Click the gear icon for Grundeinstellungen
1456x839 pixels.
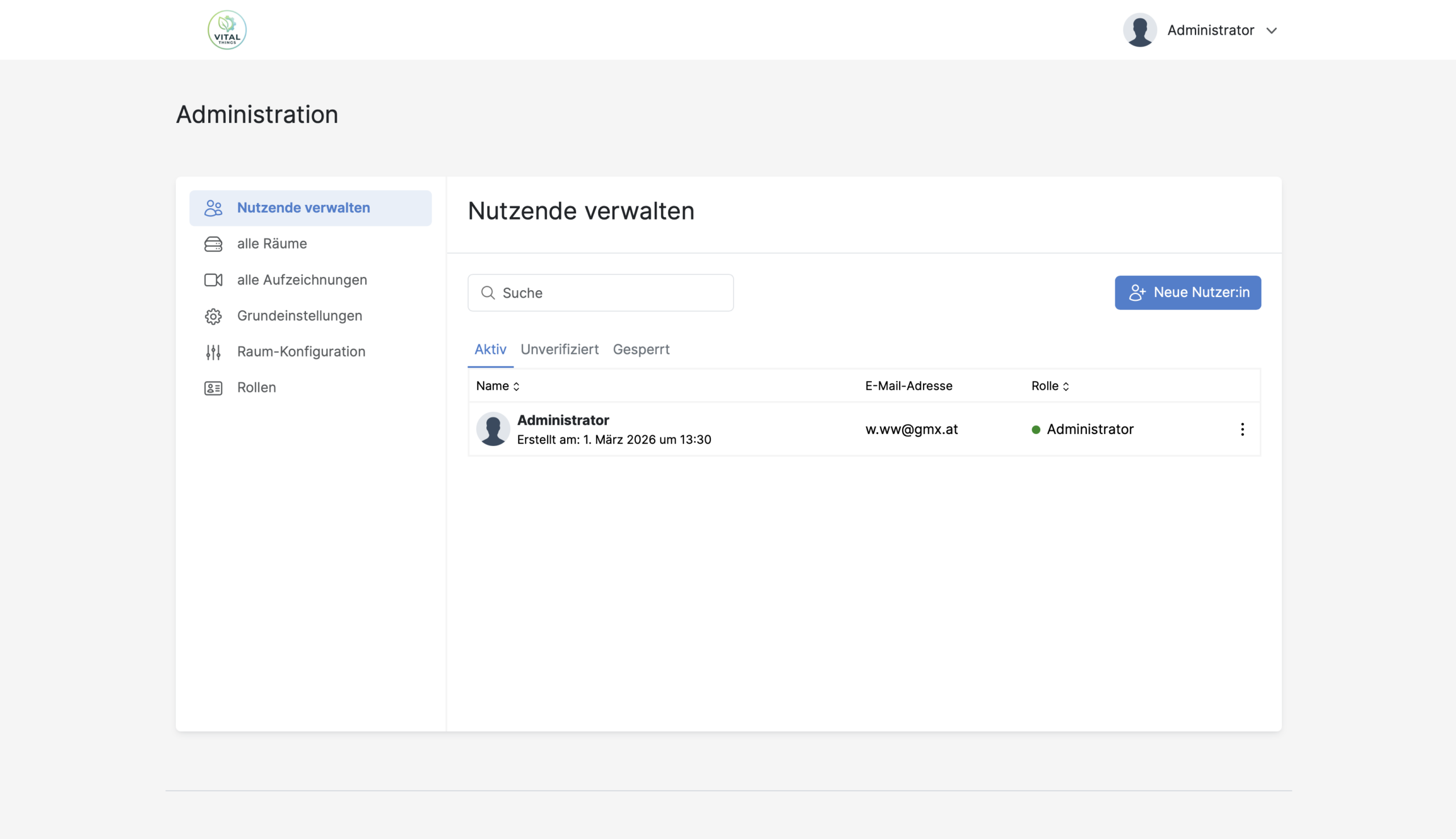pyautogui.click(x=213, y=316)
